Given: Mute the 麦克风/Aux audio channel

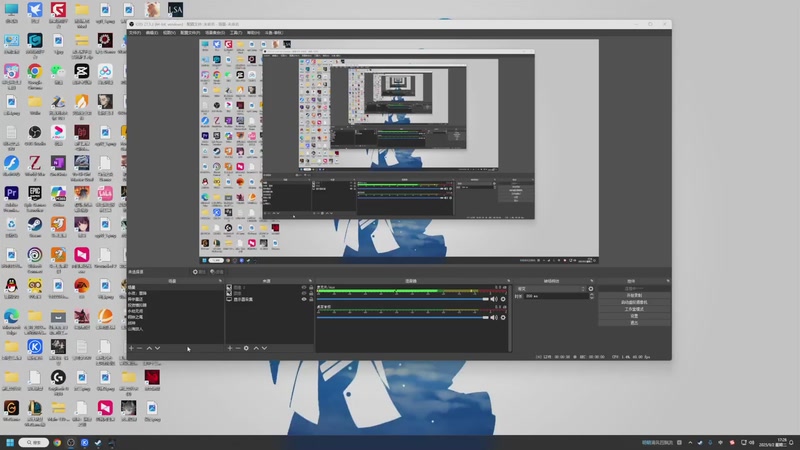Looking at the screenshot, I should (493, 299).
